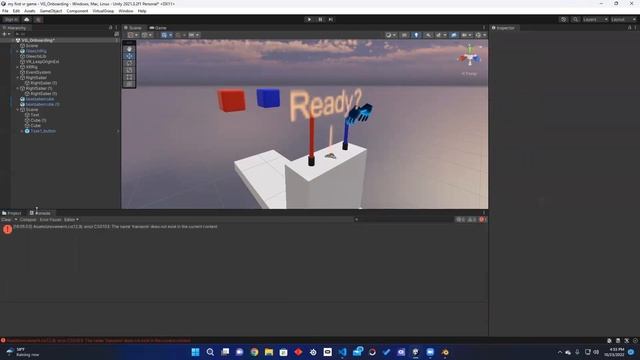Viewport: 640px width, 360px height.
Task: Toggle warning message count in Console
Action: pos(471,220)
